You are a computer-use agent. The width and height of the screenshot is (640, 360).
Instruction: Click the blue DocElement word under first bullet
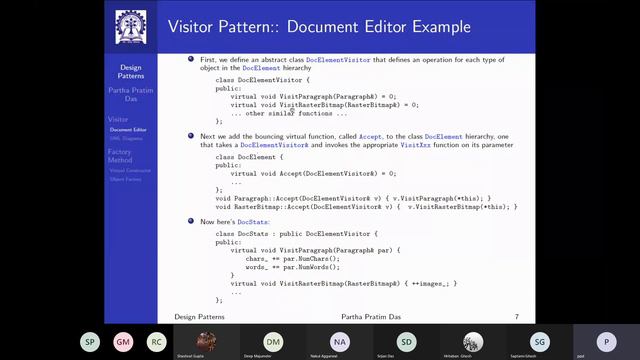[x=261, y=68]
